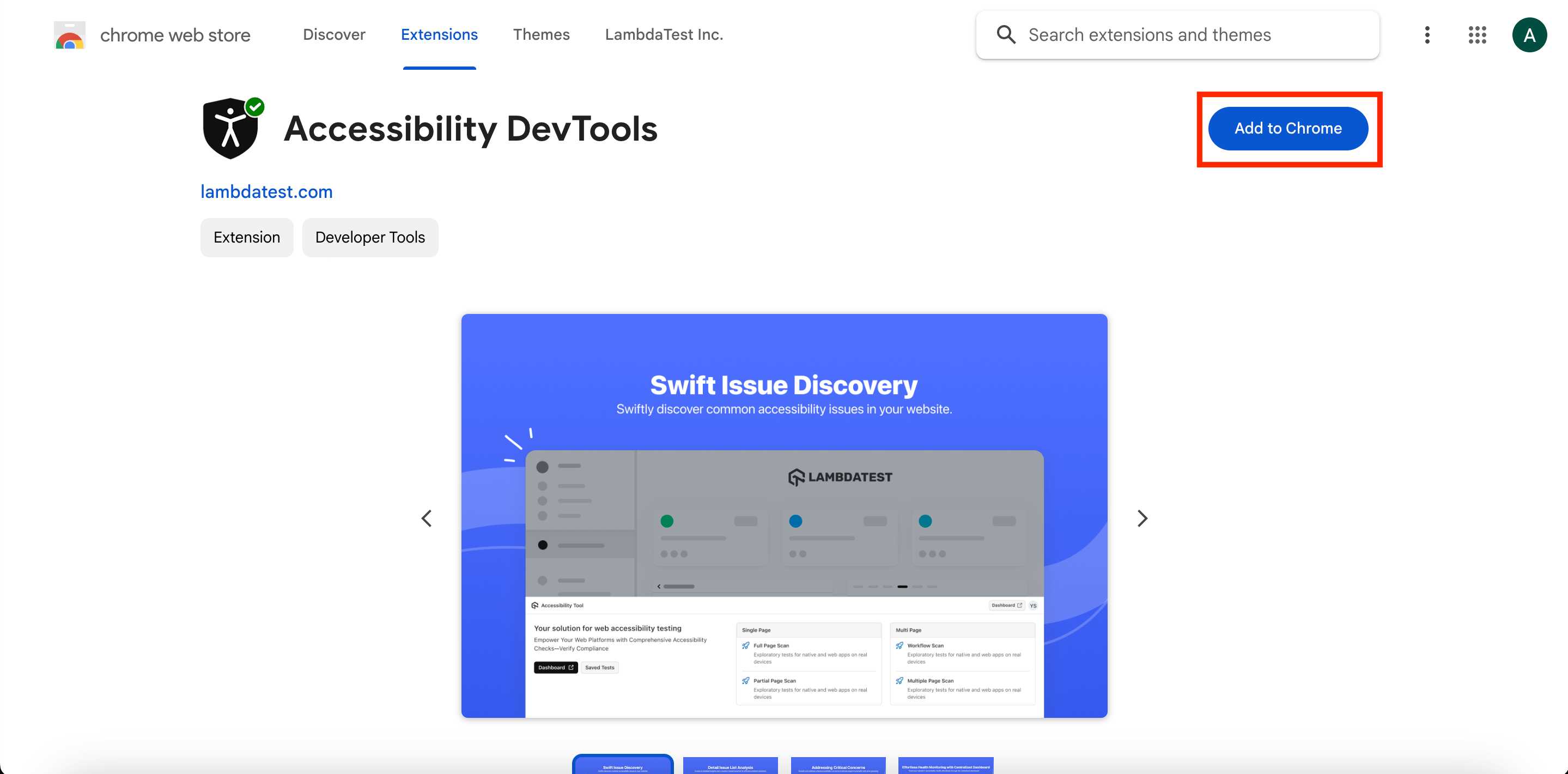Open the lambdatest.com link

266,192
